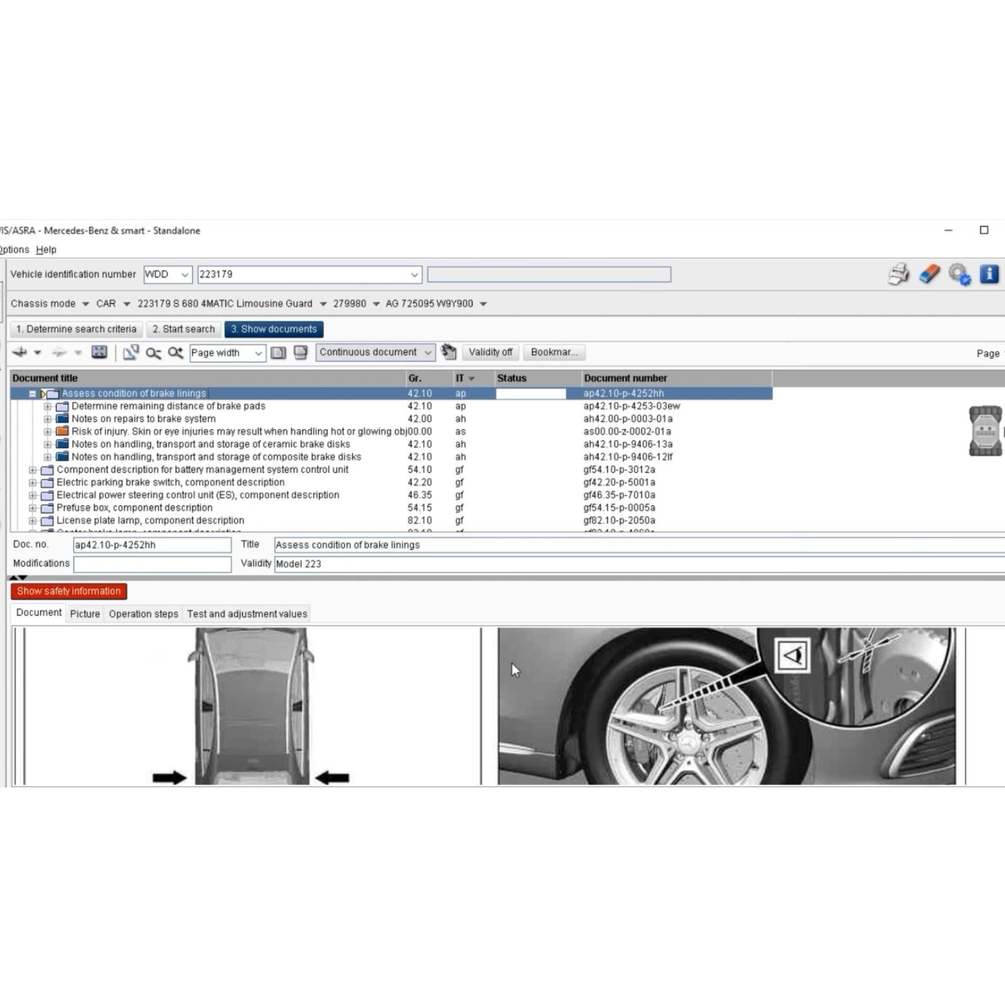
Task: Click the Document number column header
Action: [676, 378]
